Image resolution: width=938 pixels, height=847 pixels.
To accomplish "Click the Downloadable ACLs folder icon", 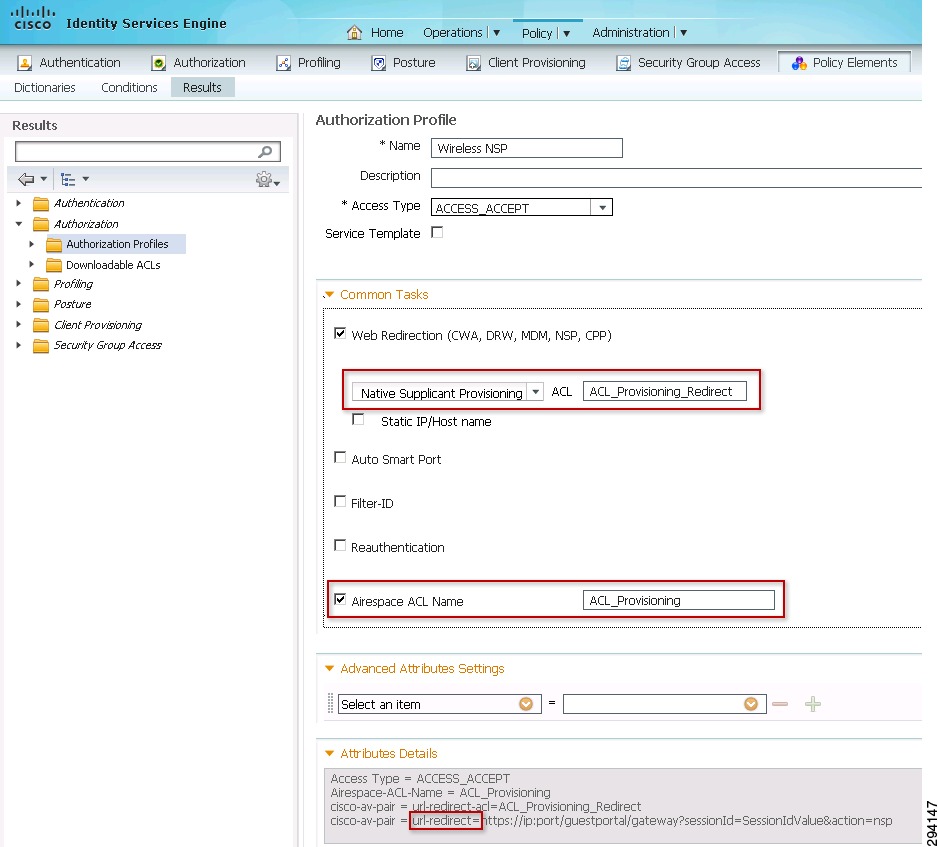I will point(54,265).
